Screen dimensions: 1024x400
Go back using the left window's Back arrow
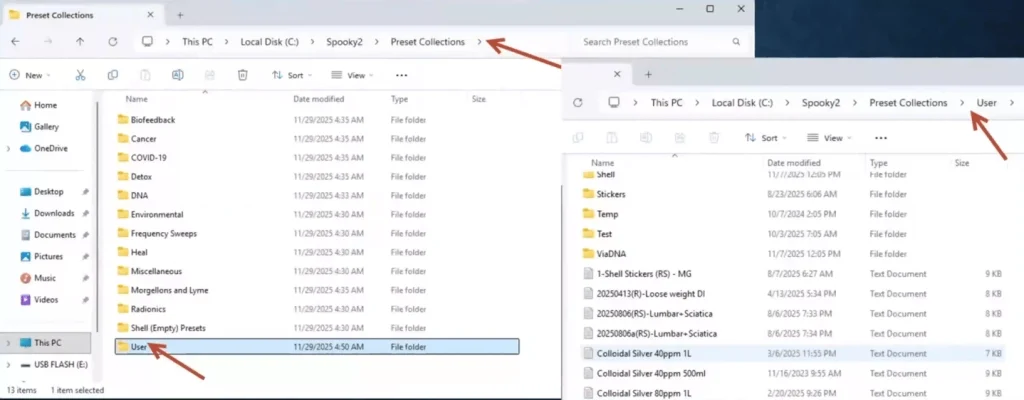coord(15,42)
